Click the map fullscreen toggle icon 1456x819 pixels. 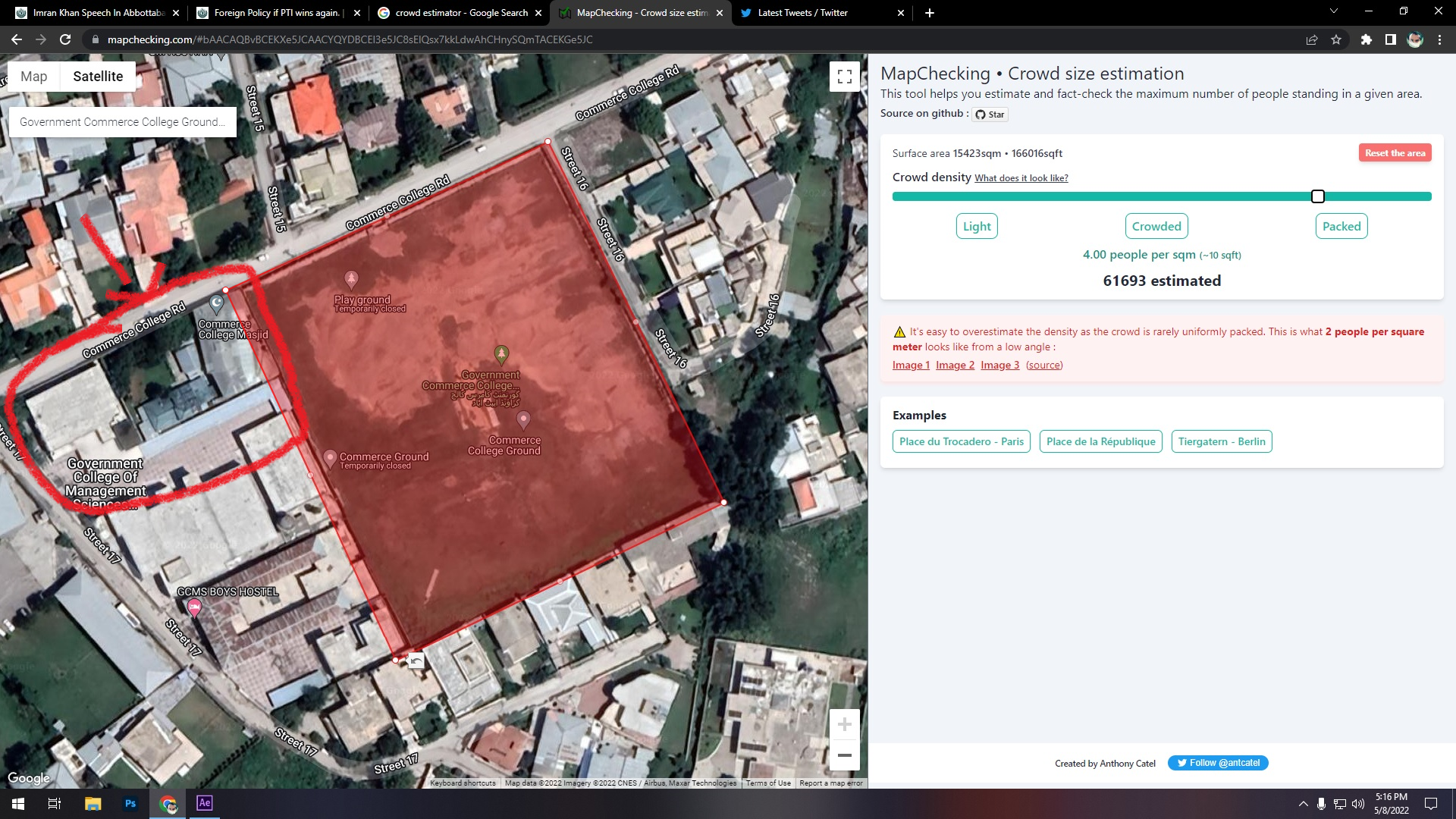click(x=844, y=77)
